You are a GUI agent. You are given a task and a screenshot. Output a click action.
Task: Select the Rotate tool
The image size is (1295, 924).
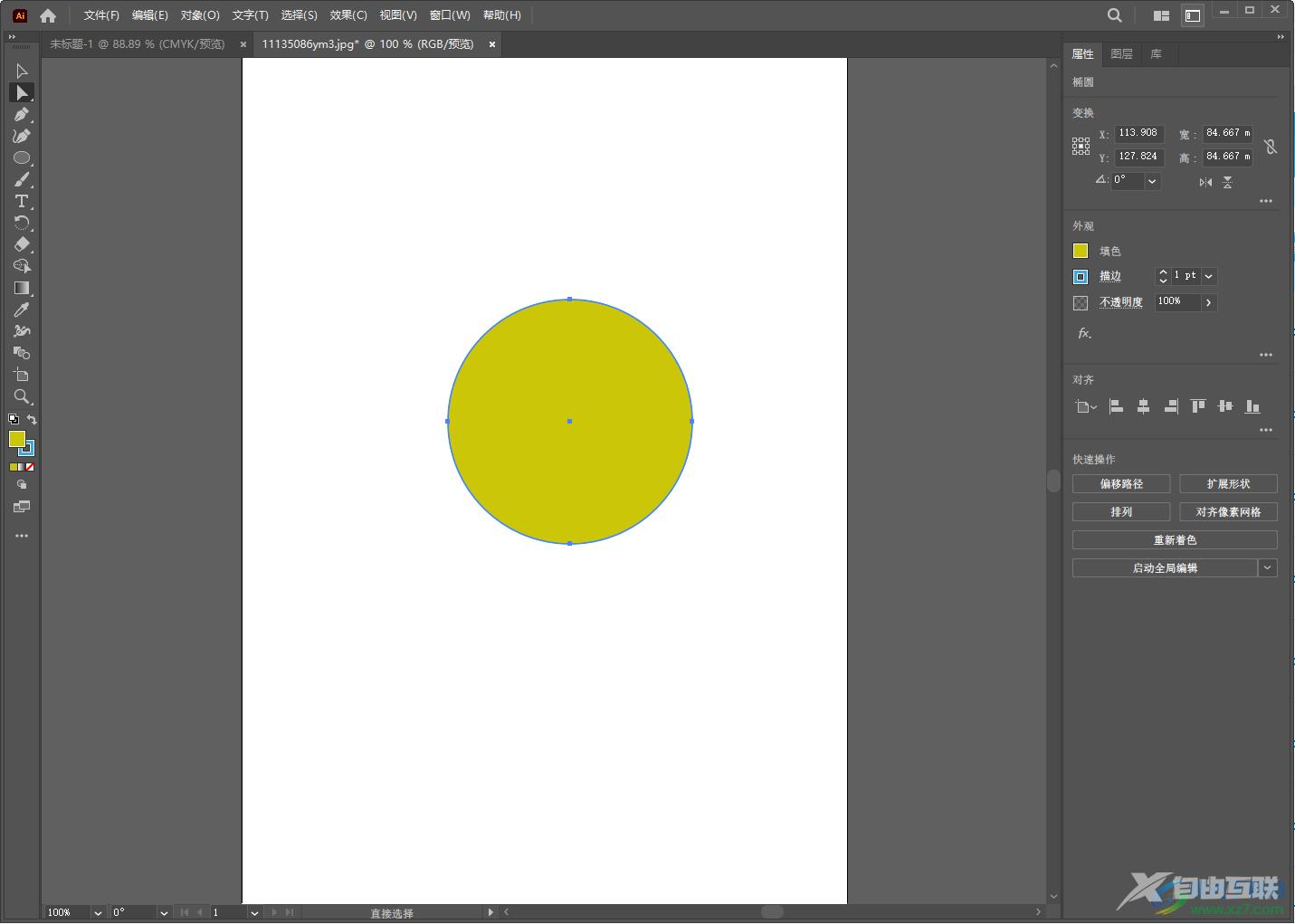point(22,223)
